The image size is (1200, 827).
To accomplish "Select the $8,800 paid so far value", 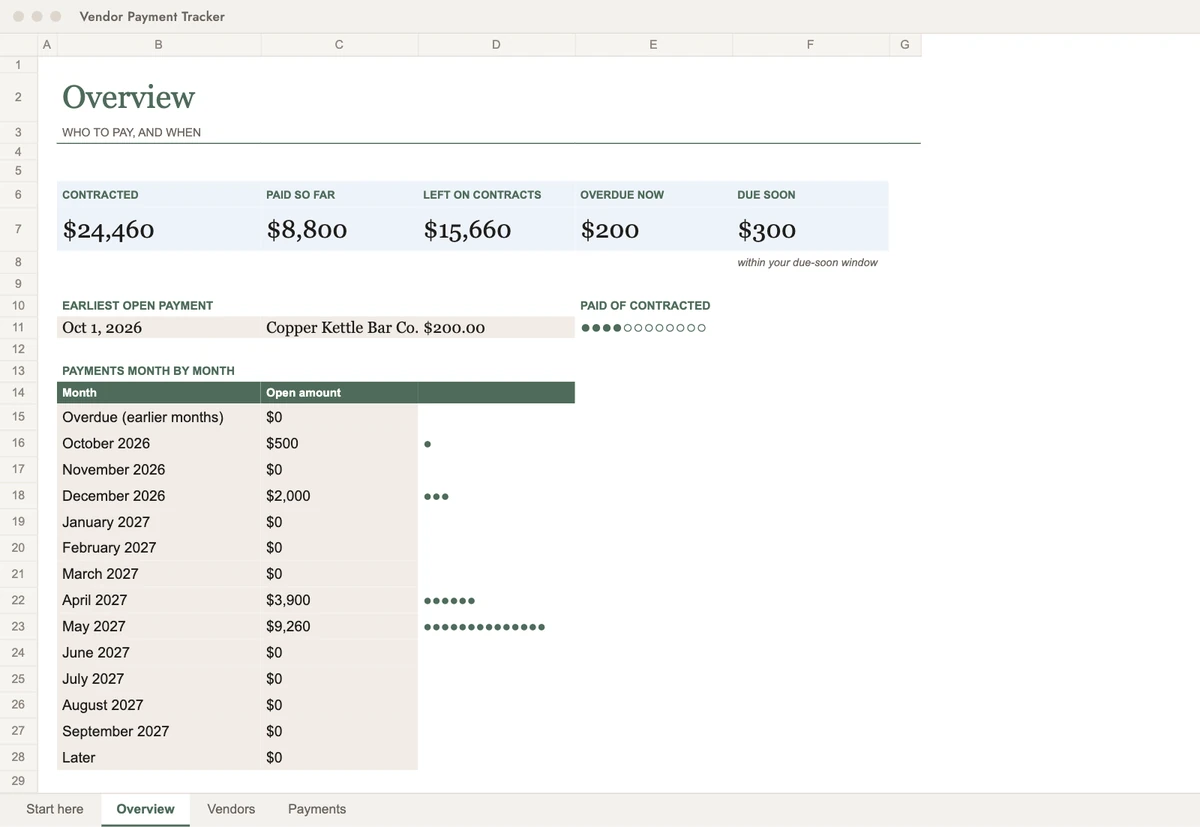I will [x=306, y=230].
